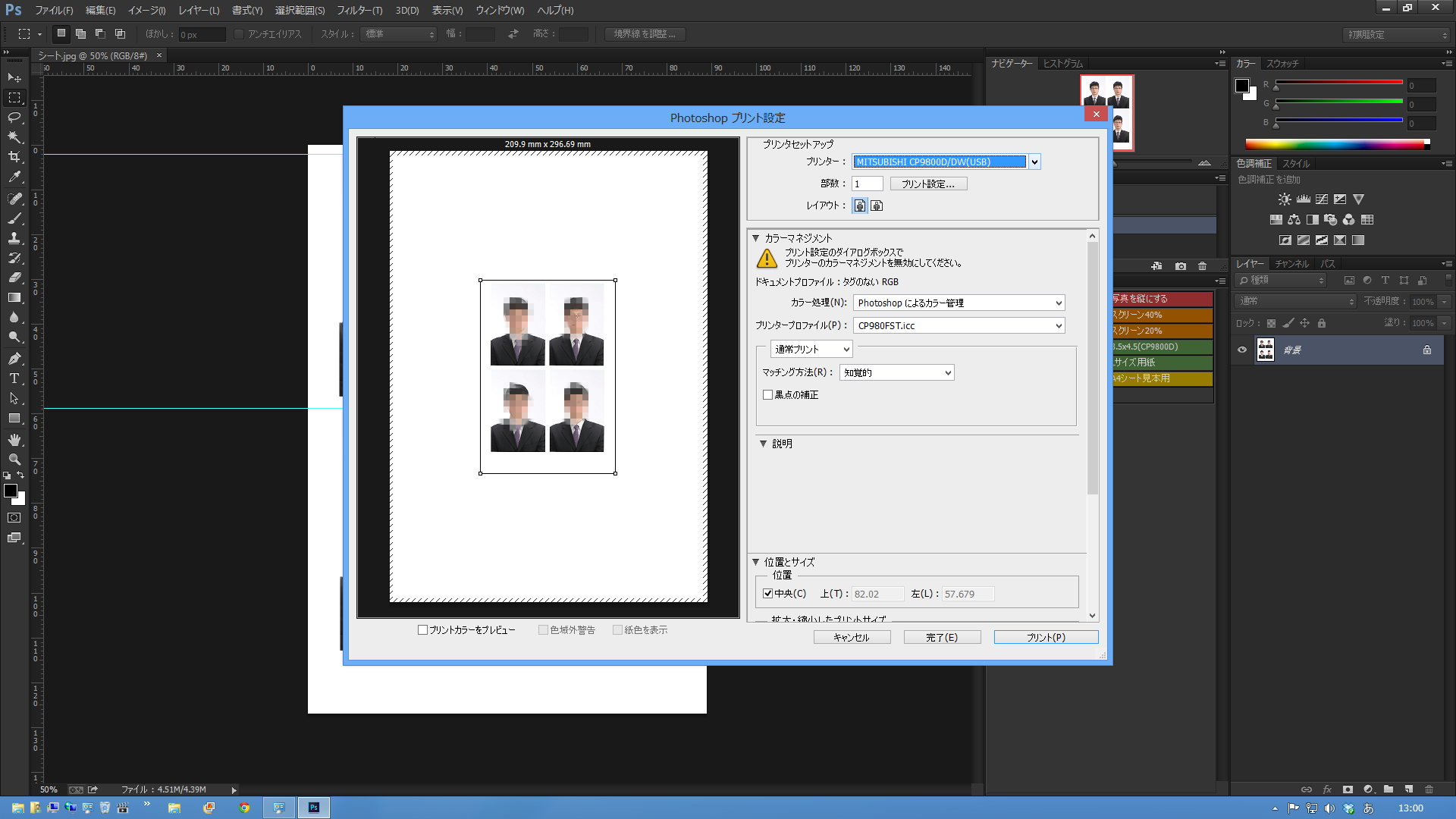
Task: Select the Crop tool
Action: click(14, 157)
